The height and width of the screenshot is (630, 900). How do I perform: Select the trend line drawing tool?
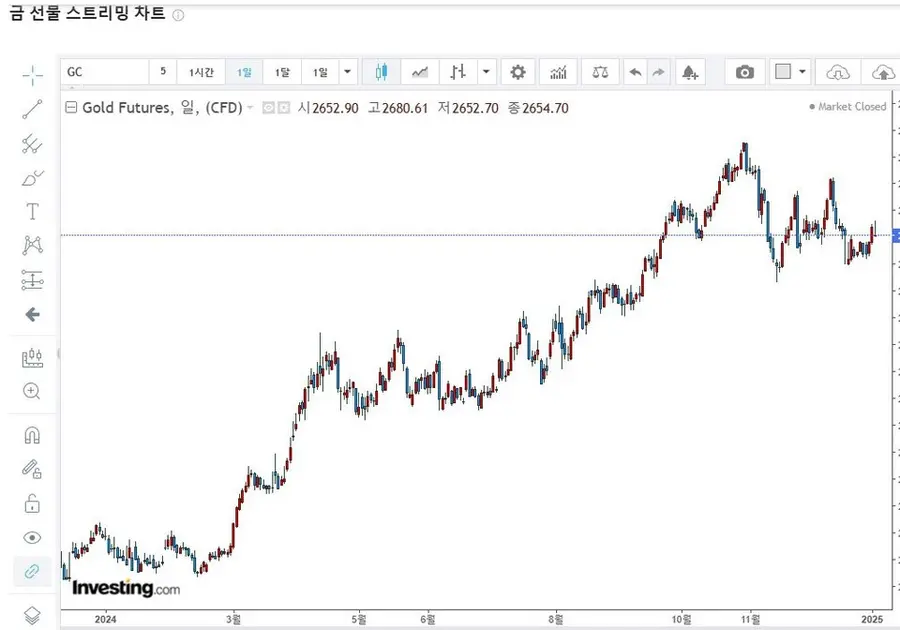[x=32, y=110]
